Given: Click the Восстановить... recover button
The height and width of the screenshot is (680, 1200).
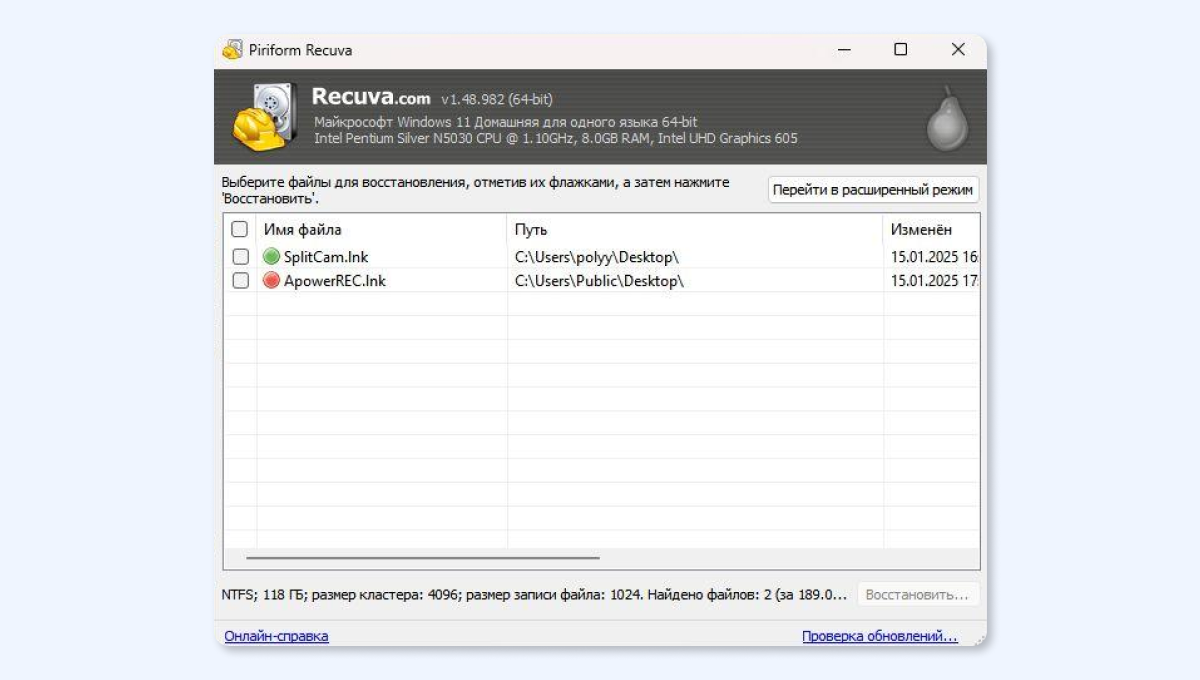Looking at the screenshot, I should (917, 595).
